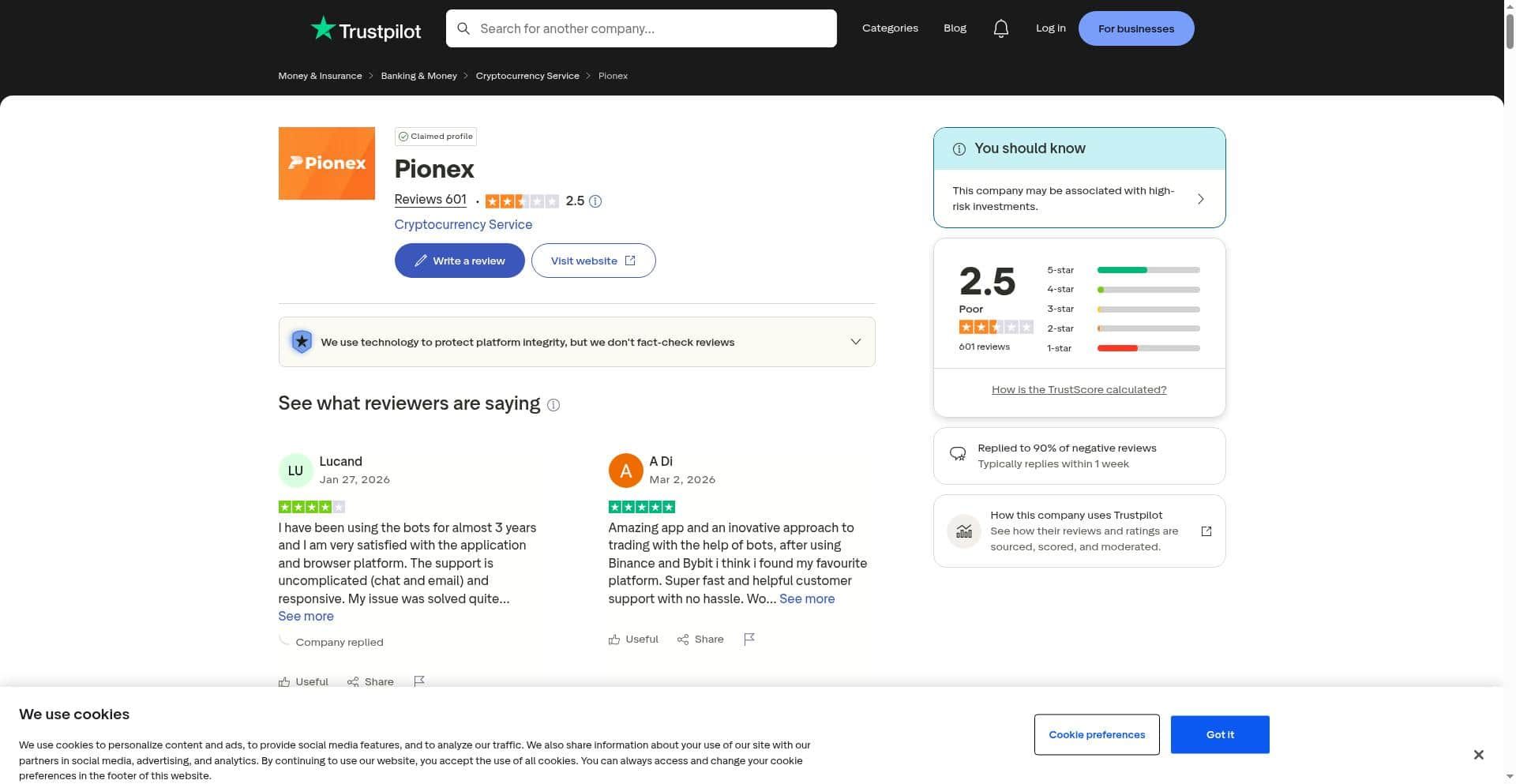Click the header star rating beside Reviews 601
1516x784 pixels.
point(522,201)
